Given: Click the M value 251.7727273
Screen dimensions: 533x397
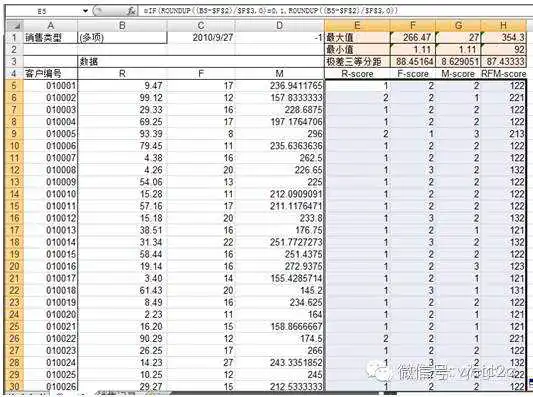Looking at the screenshot, I should (x=279, y=242).
